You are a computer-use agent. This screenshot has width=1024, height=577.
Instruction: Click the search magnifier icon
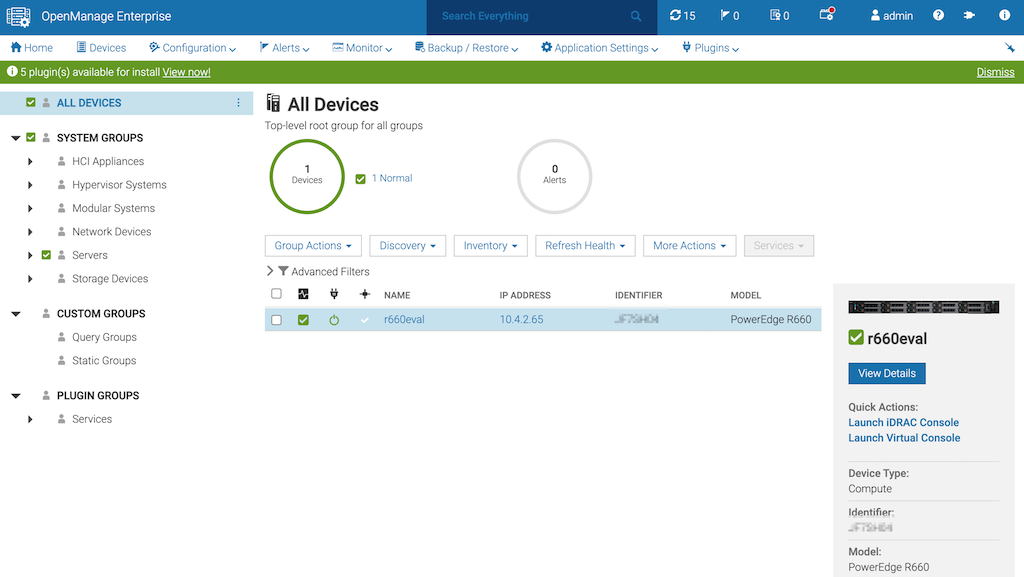pyautogui.click(x=635, y=16)
